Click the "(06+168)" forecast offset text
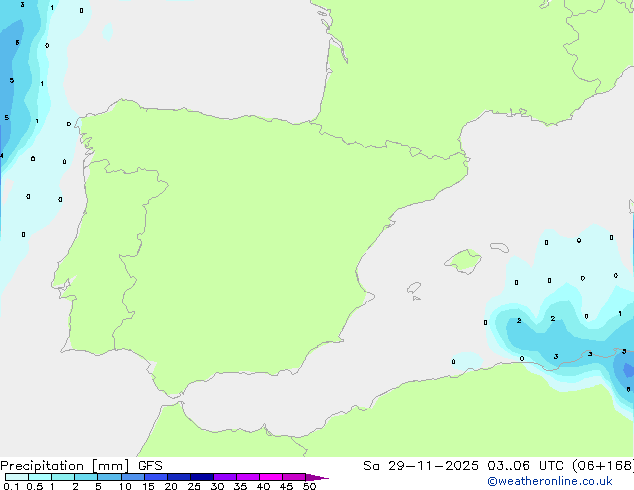 [603, 466]
